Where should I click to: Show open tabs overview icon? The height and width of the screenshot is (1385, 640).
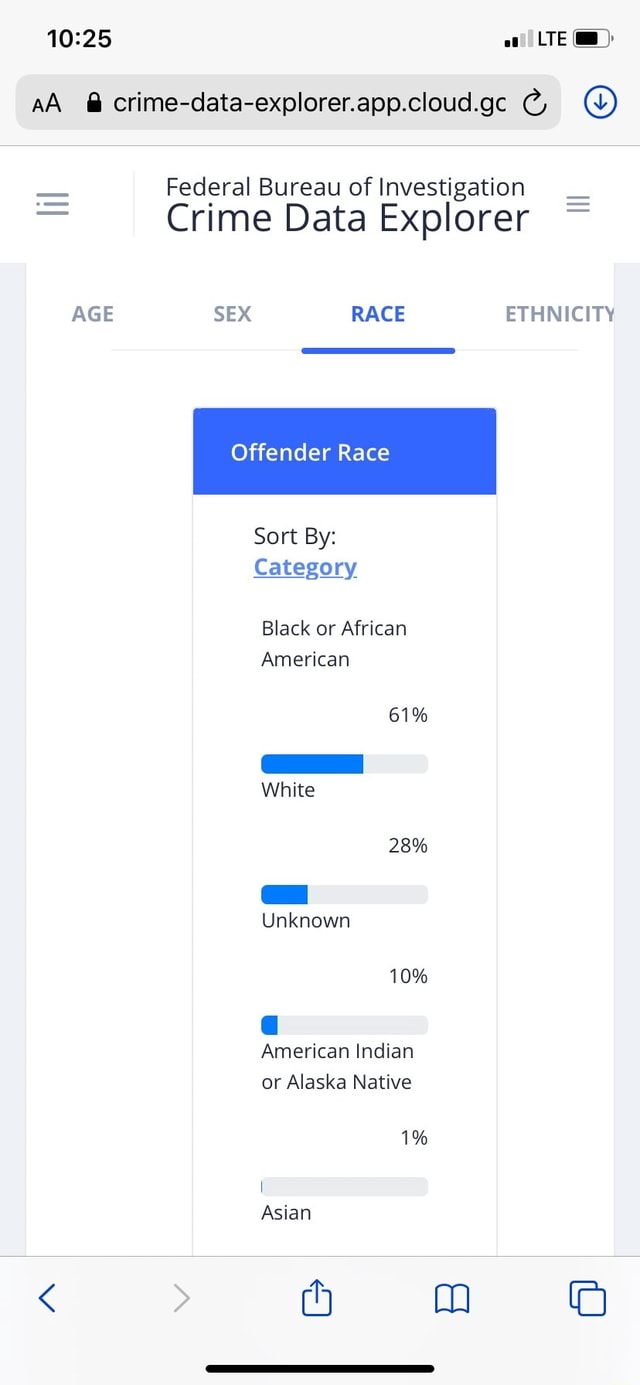point(588,1297)
